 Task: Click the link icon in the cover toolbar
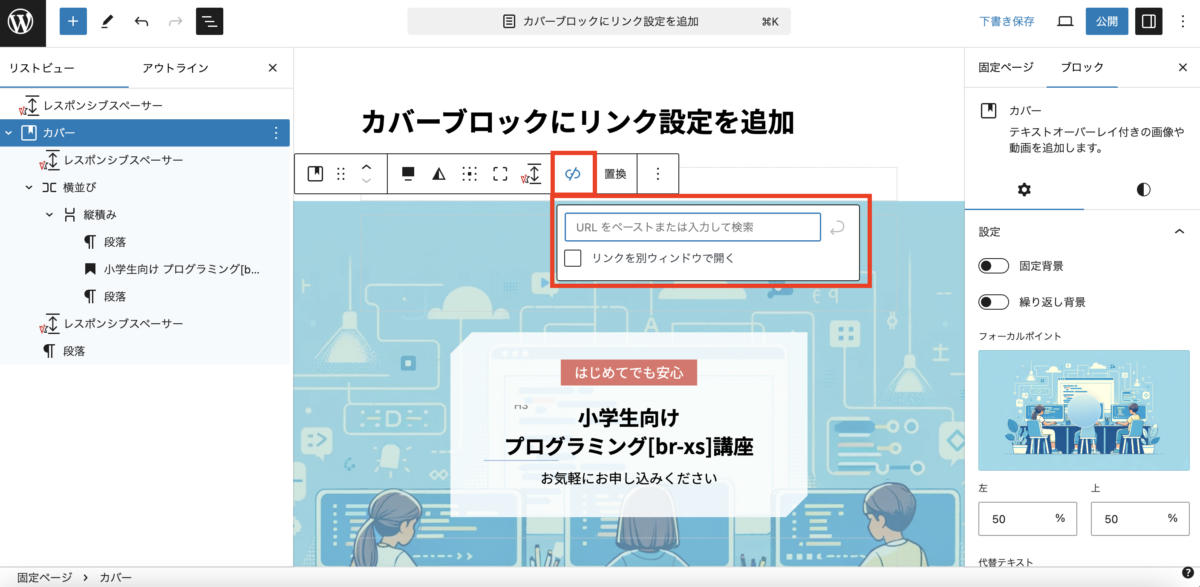pos(573,173)
